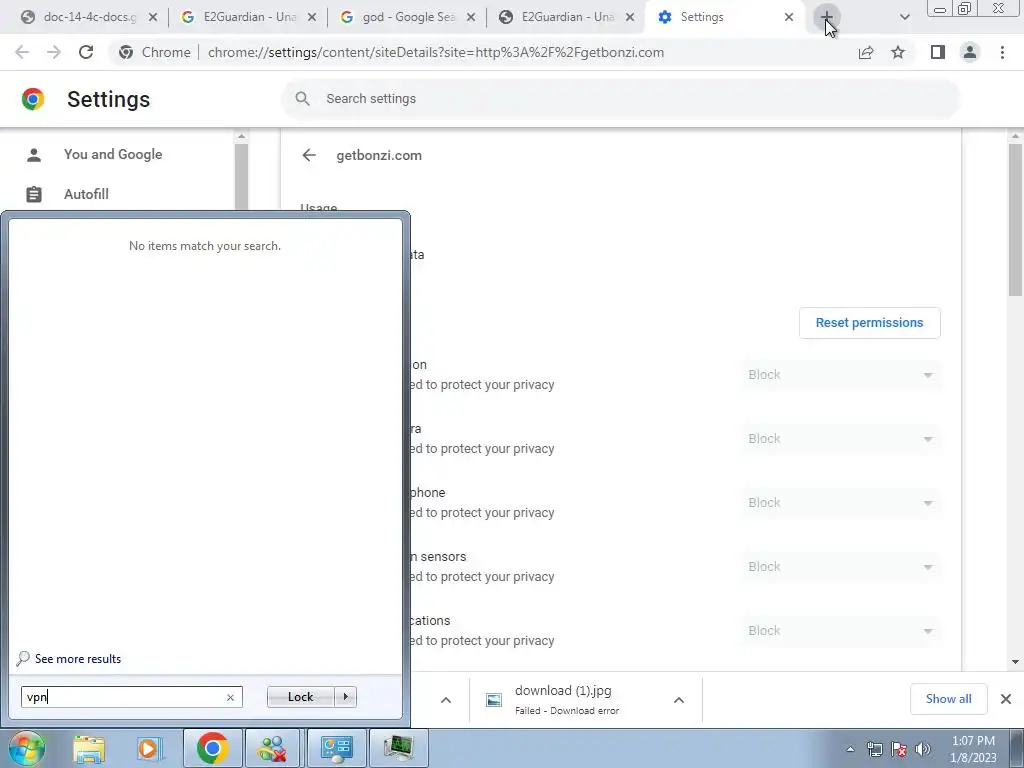Open the Control Panel taskbar icon
This screenshot has height=768, width=1024.
pyautogui.click(x=336, y=748)
